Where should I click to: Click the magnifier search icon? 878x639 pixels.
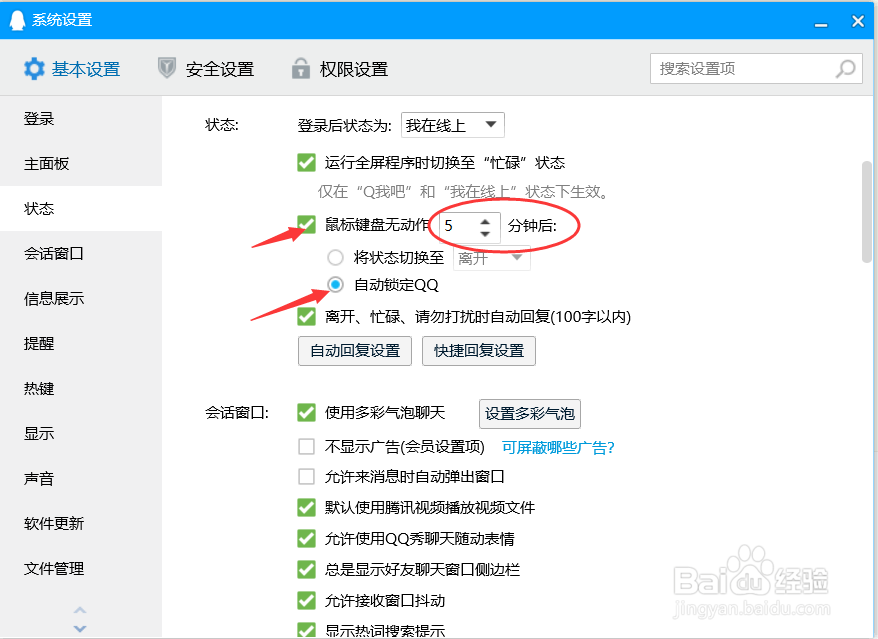(x=846, y=69)
